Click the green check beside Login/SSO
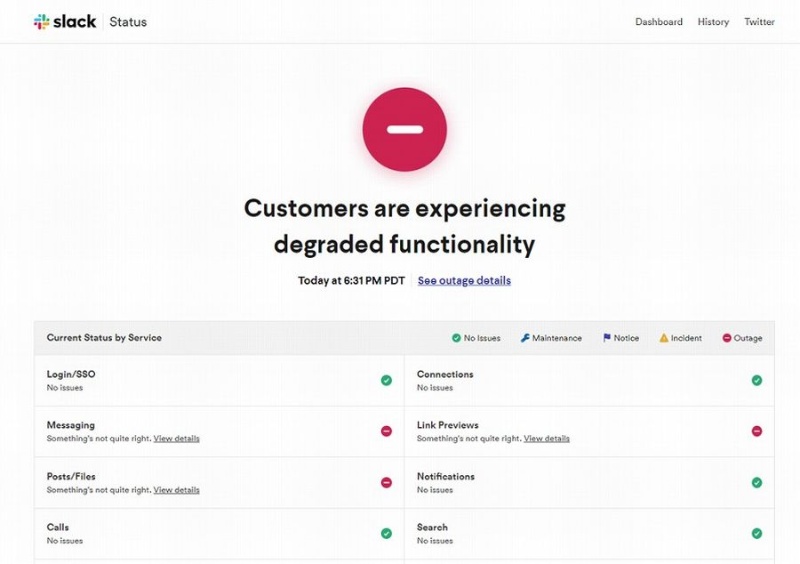The height and width of the screenshot is (564, 800). point(386,380)
